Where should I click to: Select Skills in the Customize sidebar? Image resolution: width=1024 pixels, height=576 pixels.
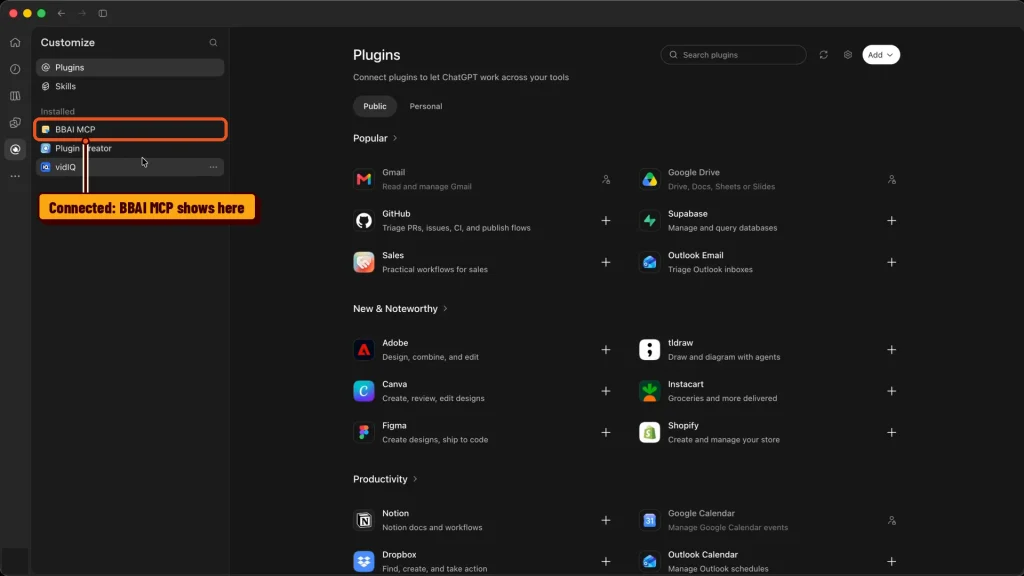[130, 86]
